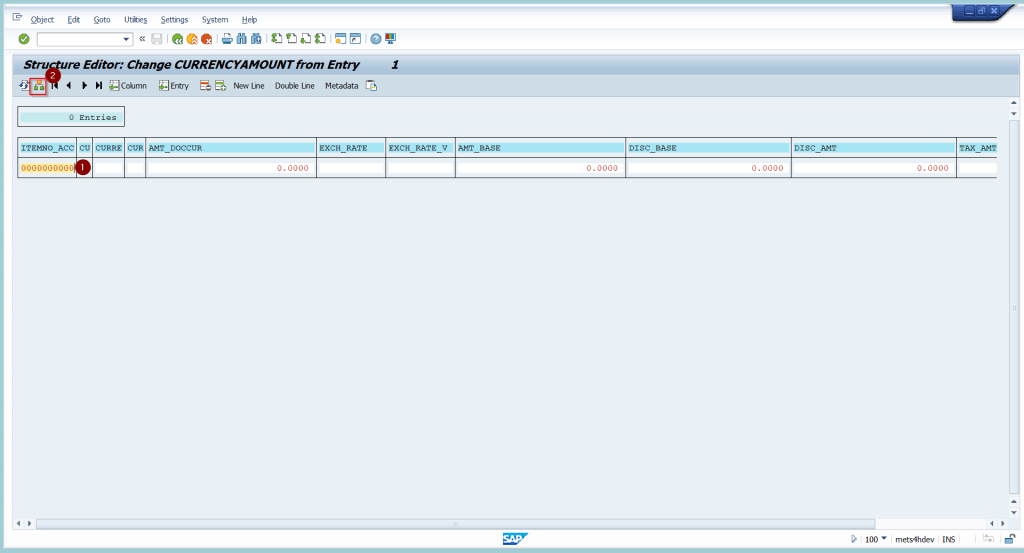1024x553 pixels.
Task: Click the DISC_BASE value cell
Action: pyautogui.click(x=708, y=168)
